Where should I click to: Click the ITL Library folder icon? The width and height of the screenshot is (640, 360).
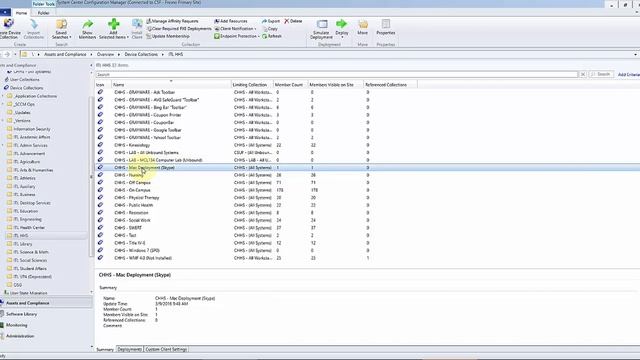10,244
